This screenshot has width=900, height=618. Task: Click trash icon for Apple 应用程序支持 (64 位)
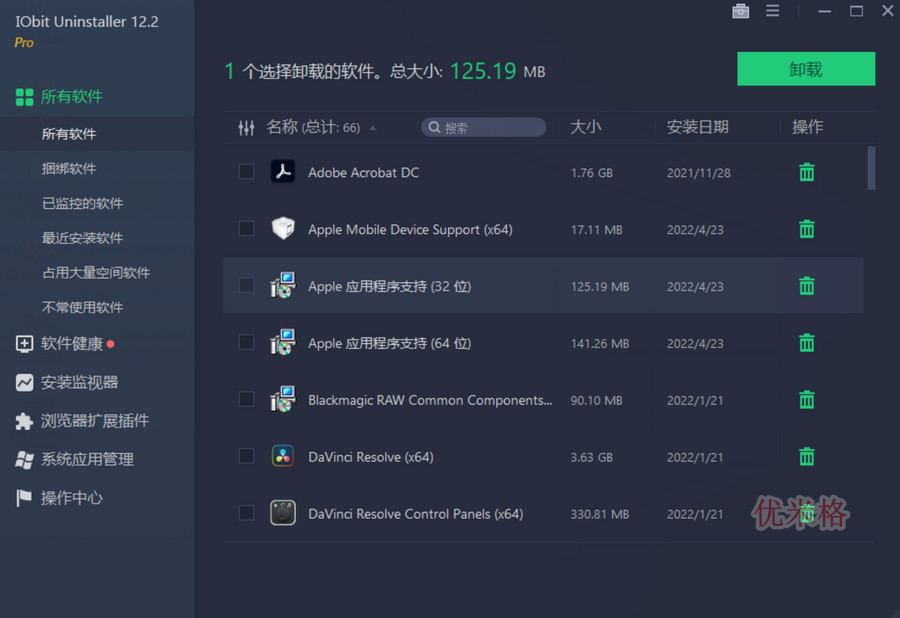pos(806,343)
